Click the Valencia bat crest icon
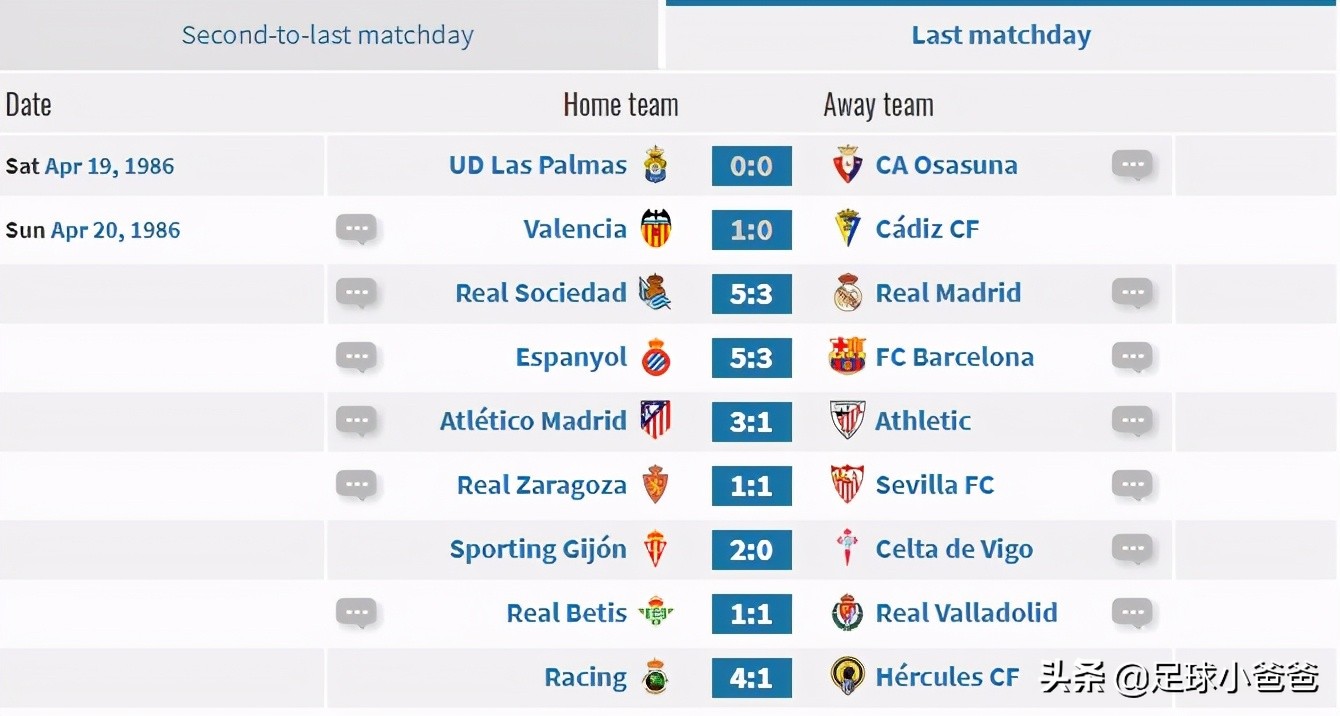This screenshot has width=1340, height=716. [x=656, y=229]
